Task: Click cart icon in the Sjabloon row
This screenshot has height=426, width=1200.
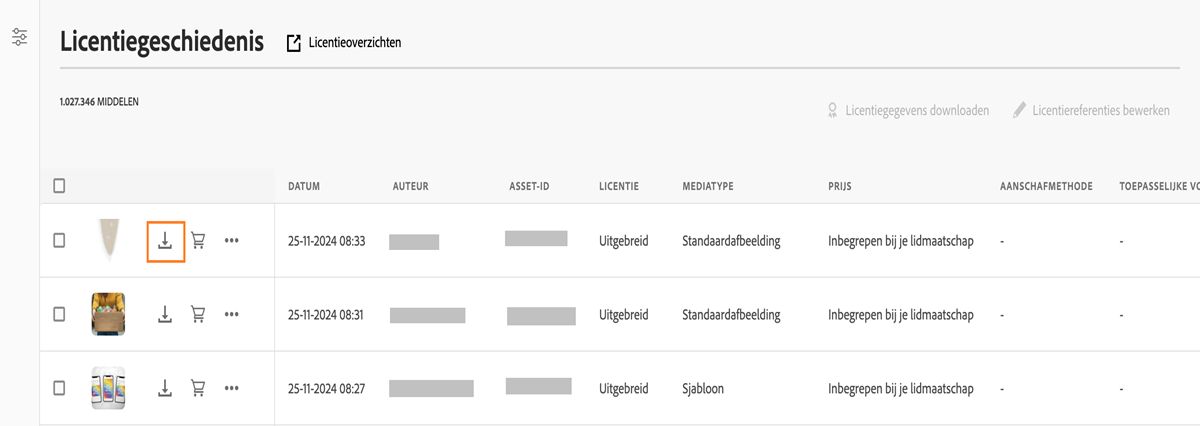Action: tap(198, 388)
